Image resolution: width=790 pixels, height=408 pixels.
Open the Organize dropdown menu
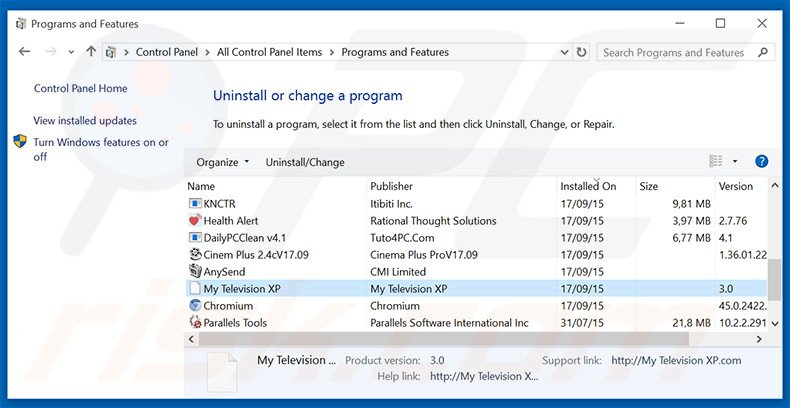(222, 162)
